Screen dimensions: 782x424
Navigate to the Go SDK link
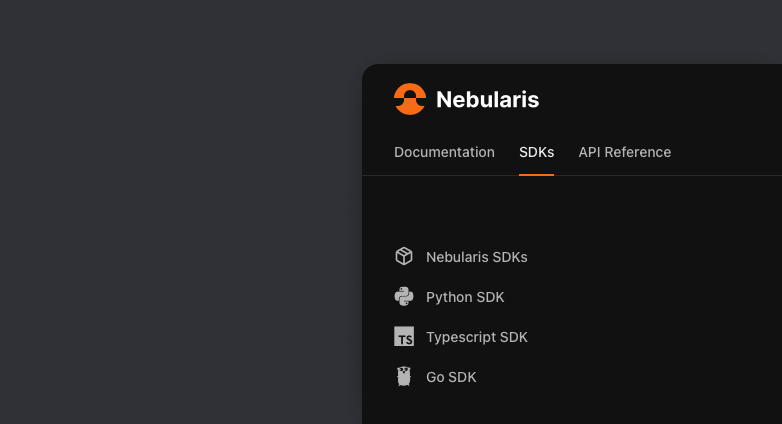click(x=451, y=377)
